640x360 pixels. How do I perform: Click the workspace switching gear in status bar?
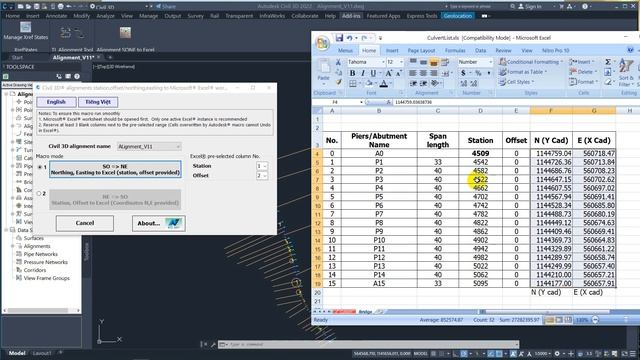tap(557, 353)
